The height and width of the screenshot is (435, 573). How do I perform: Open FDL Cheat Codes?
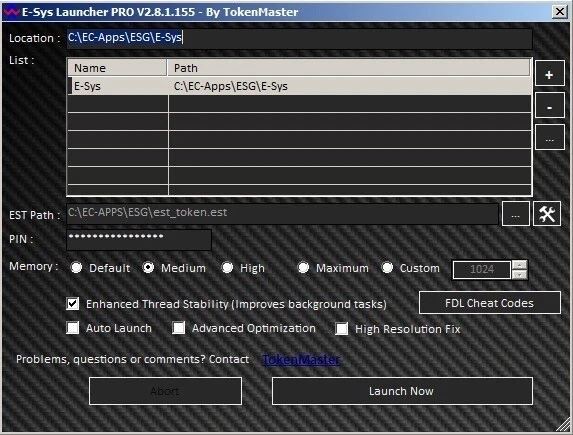[x=490, y=303]
